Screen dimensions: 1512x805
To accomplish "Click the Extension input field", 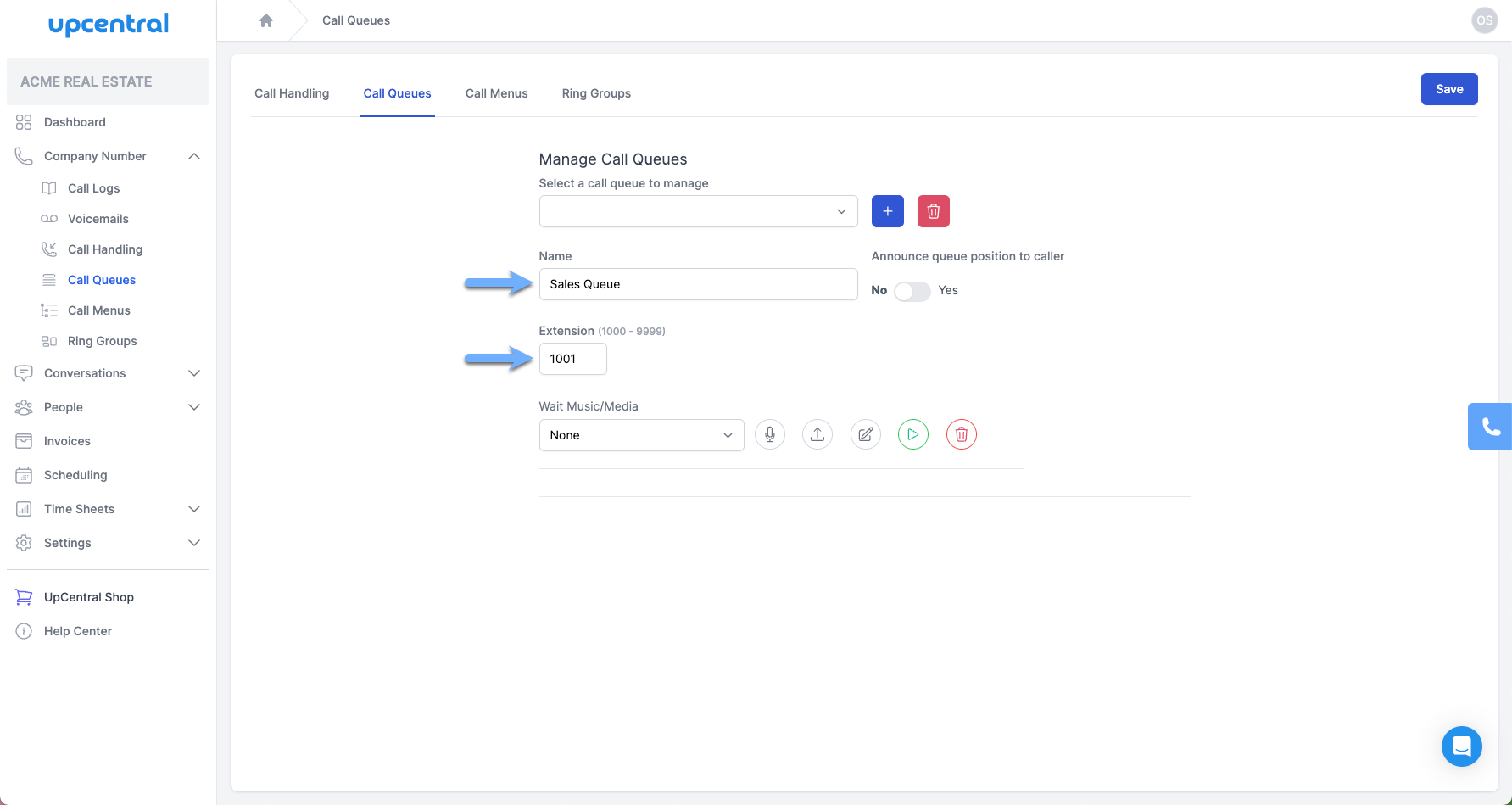I will [x=572, y=359].
